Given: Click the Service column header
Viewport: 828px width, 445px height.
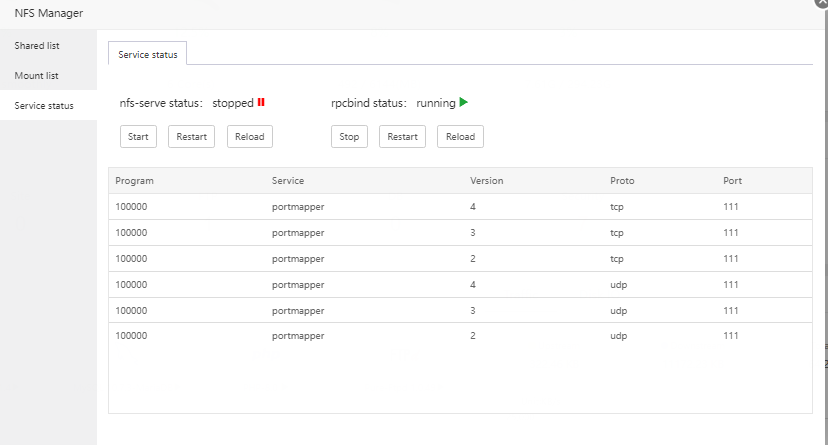Looking at the screenshot, I should click(288, 181).
